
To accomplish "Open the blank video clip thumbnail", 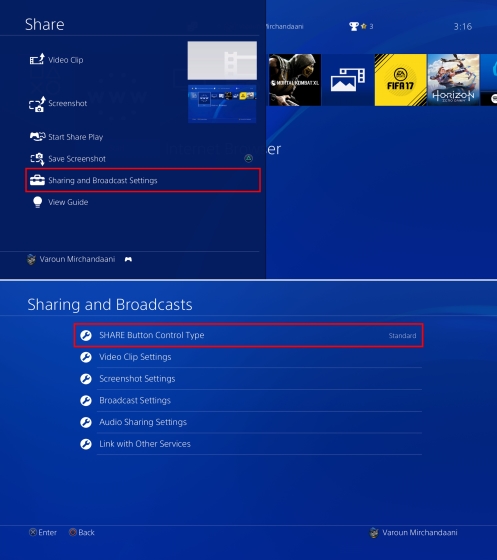I will click(x=222, y=60).
